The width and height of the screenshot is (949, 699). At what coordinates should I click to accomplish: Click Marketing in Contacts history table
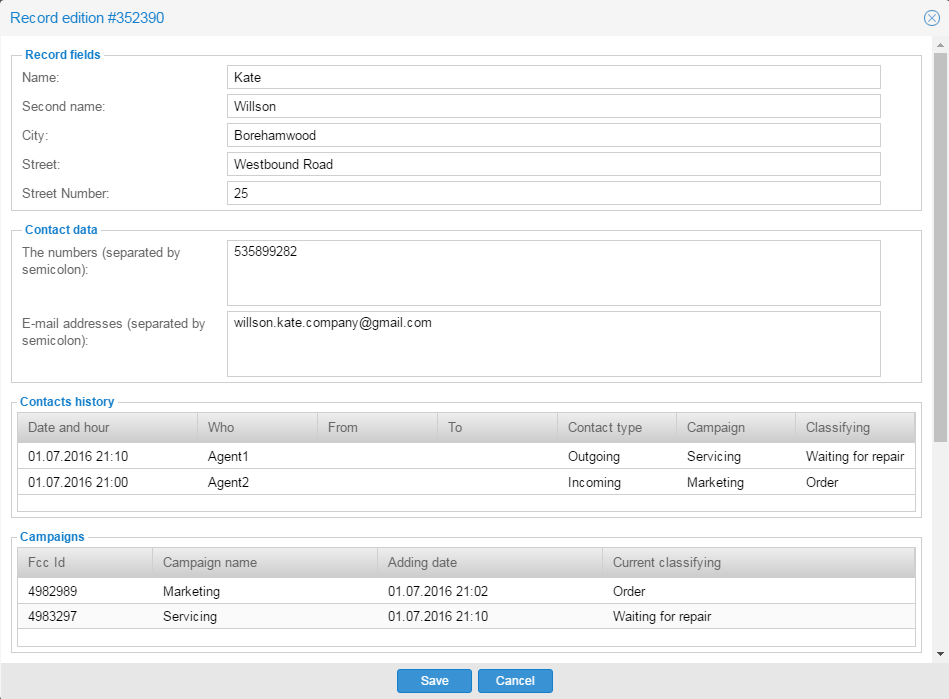pyautogui.click(x=715, y=482)
